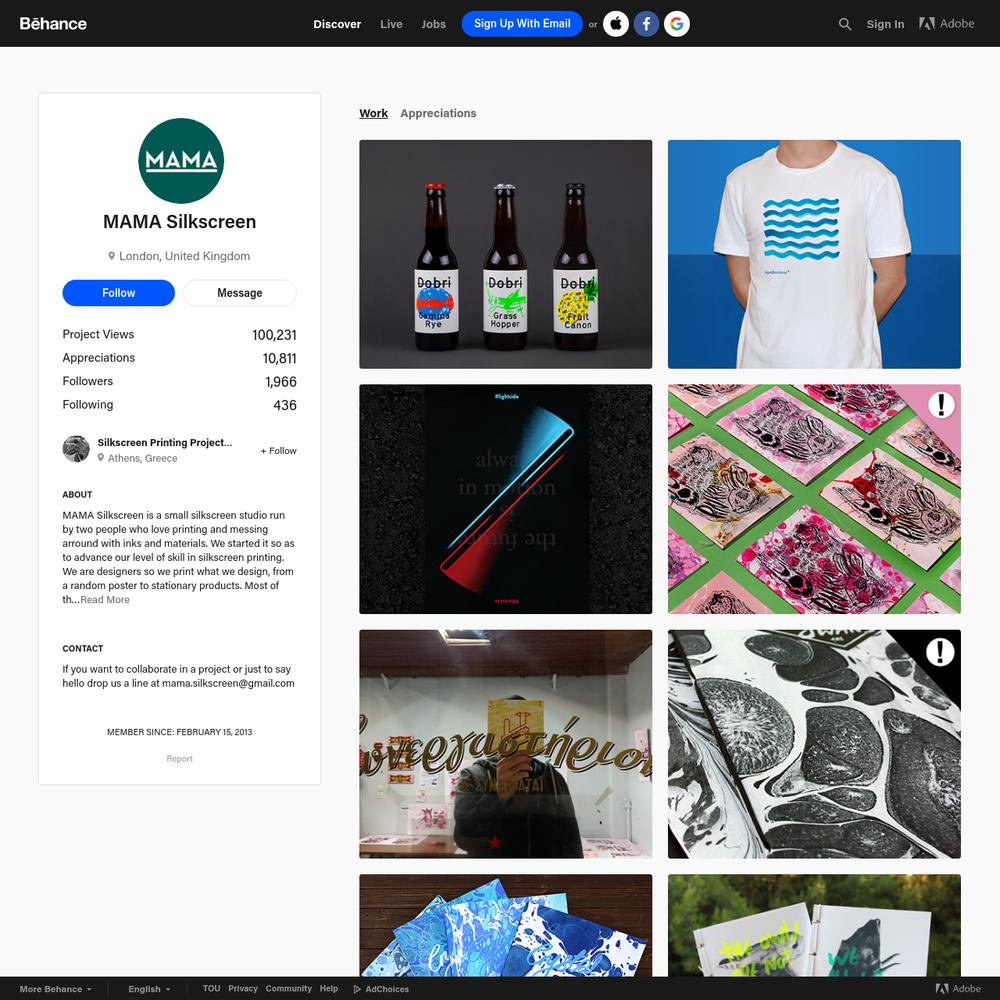This screenshot has width=1000, height=1000.
Task: Click the AdChoices triangle icon
Action: coord(357,989)
